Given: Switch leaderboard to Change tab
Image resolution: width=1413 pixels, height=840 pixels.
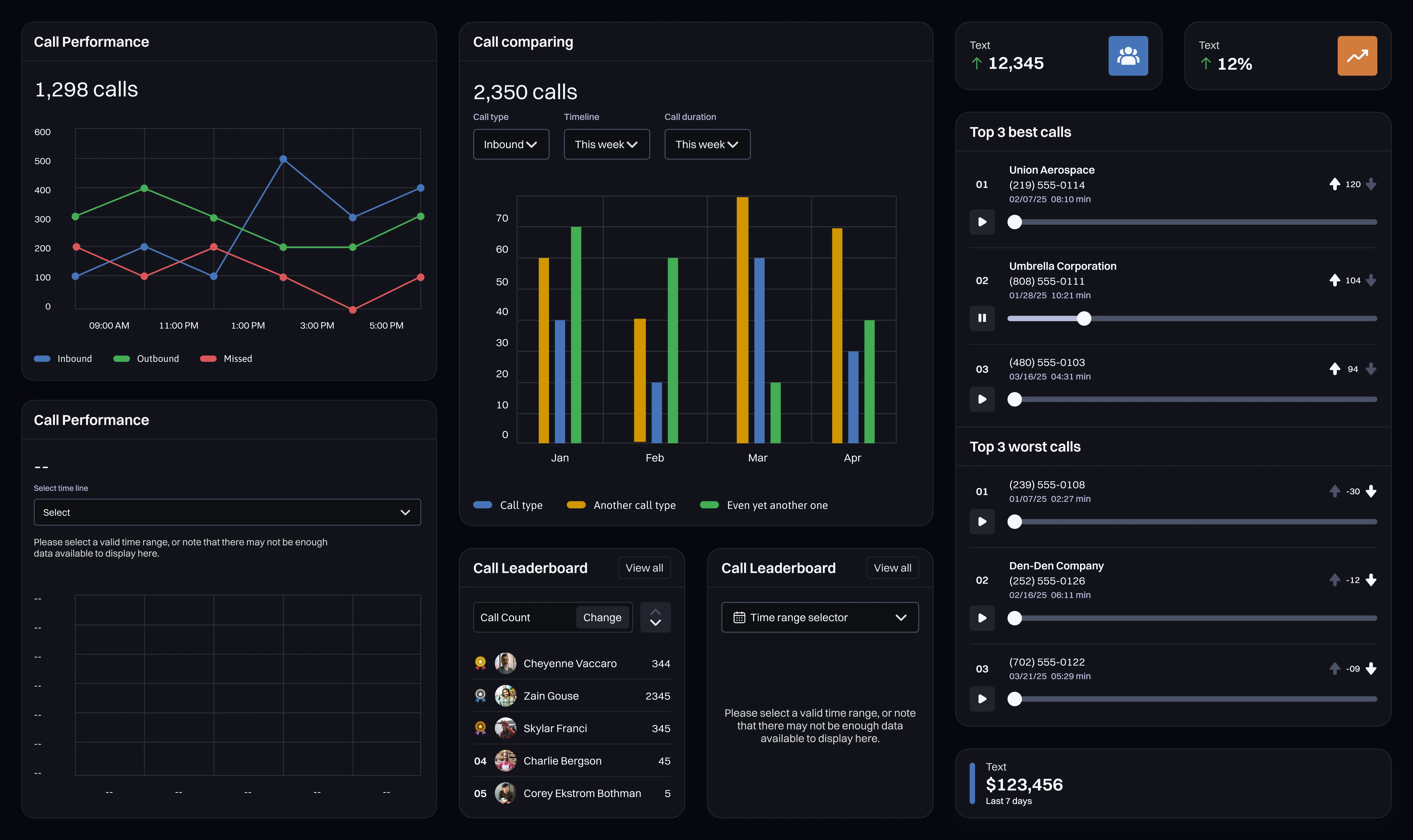Looking at the screenshot, I should pos(602,617).
